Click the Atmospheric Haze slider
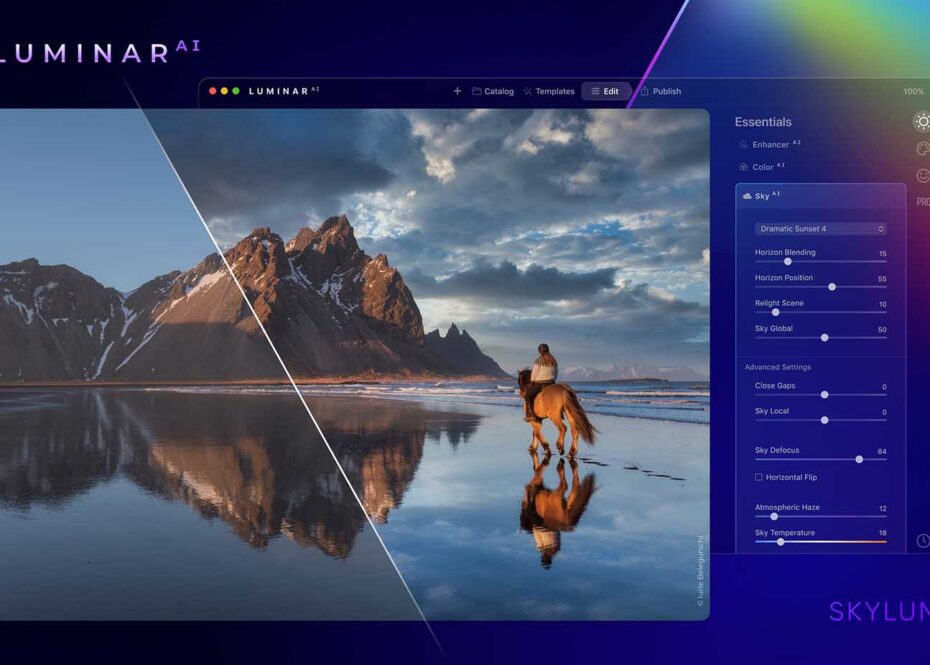Screen dimensions: 930x665 pos(821,517)
